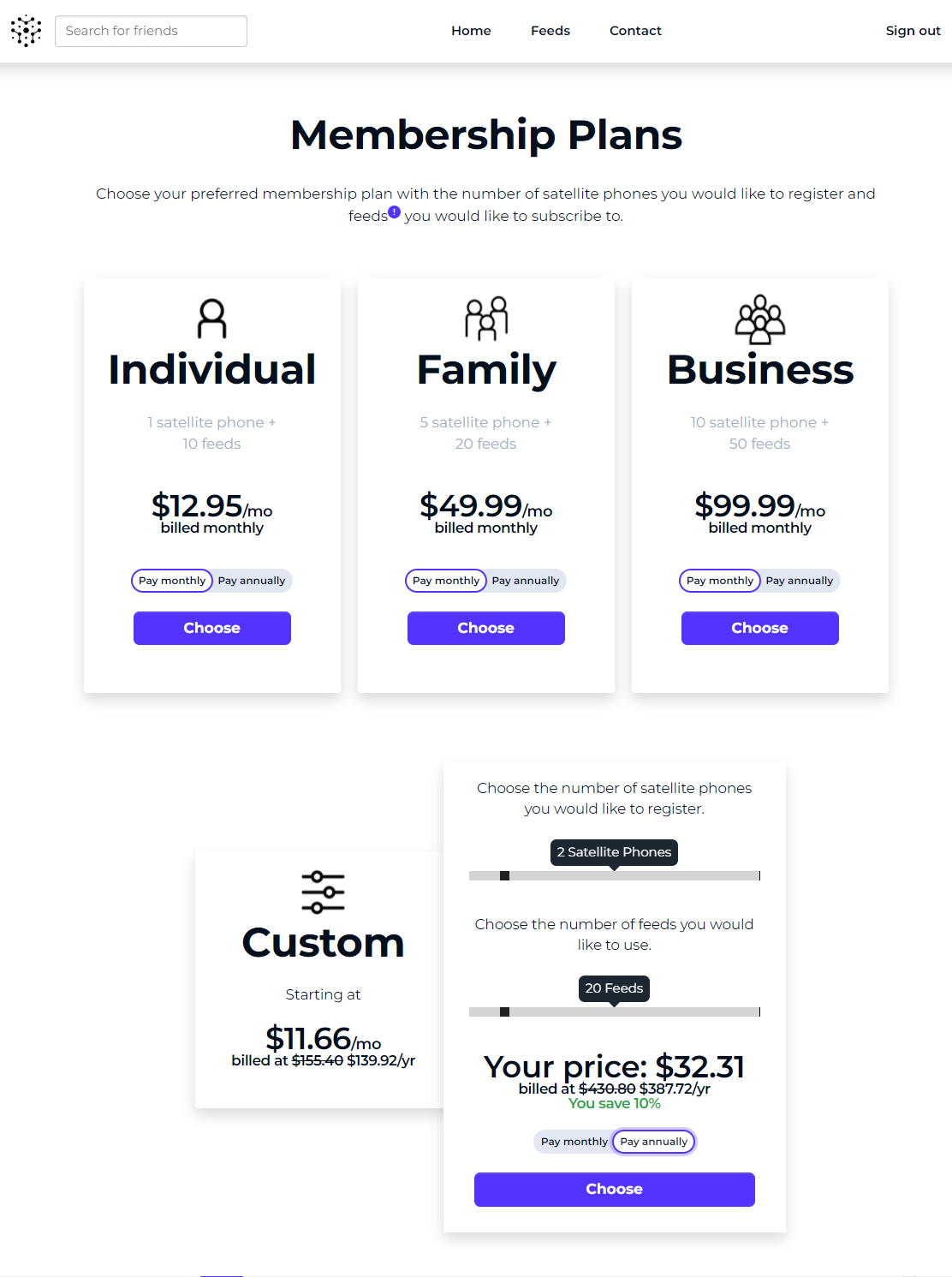Click the satellite phones slider handle
The height and width of the screenshot is (1277, 952).
pos(505,875)
